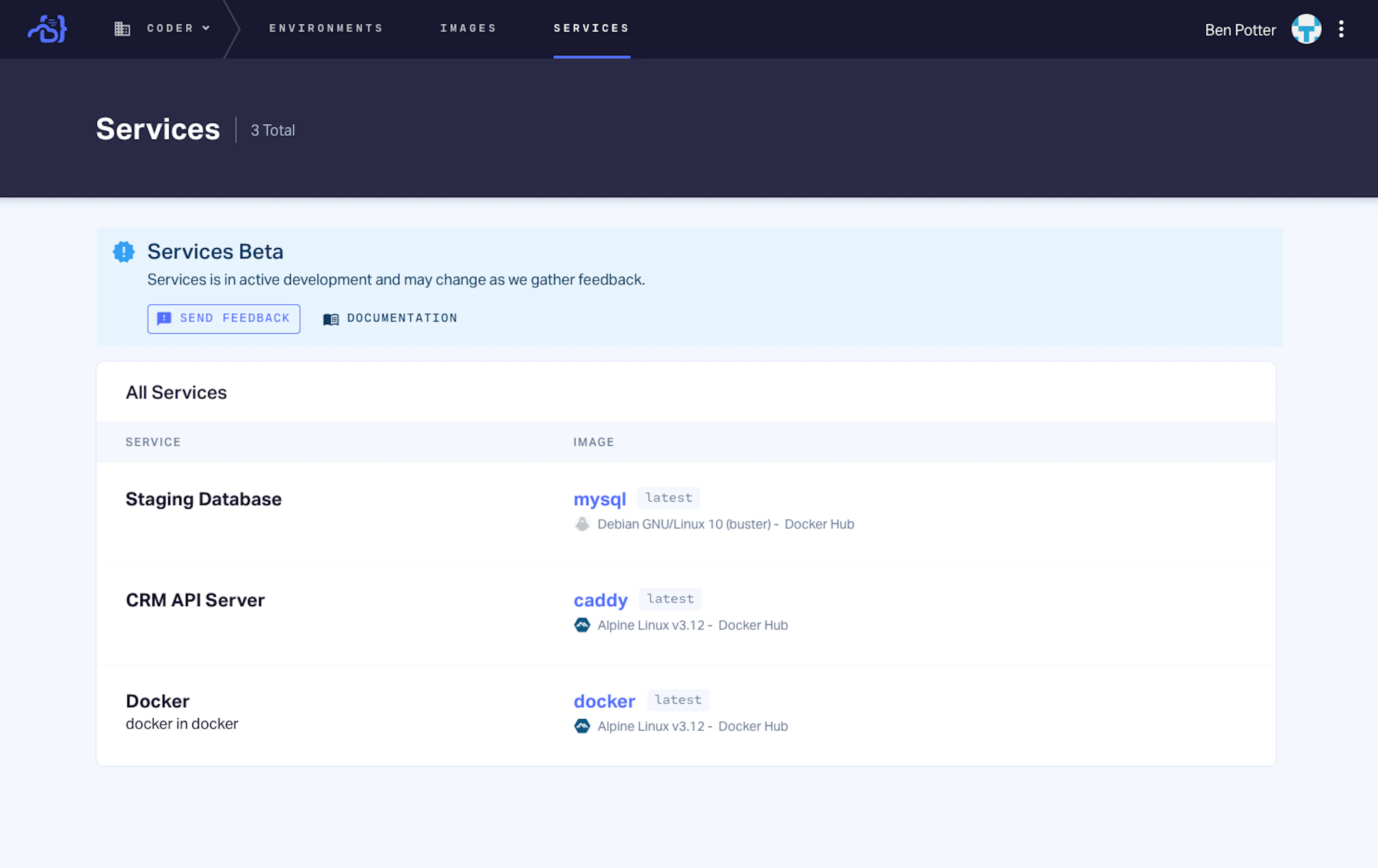Click the latest tag next to mysql
1378x868 pixels.
pos(669,498)
